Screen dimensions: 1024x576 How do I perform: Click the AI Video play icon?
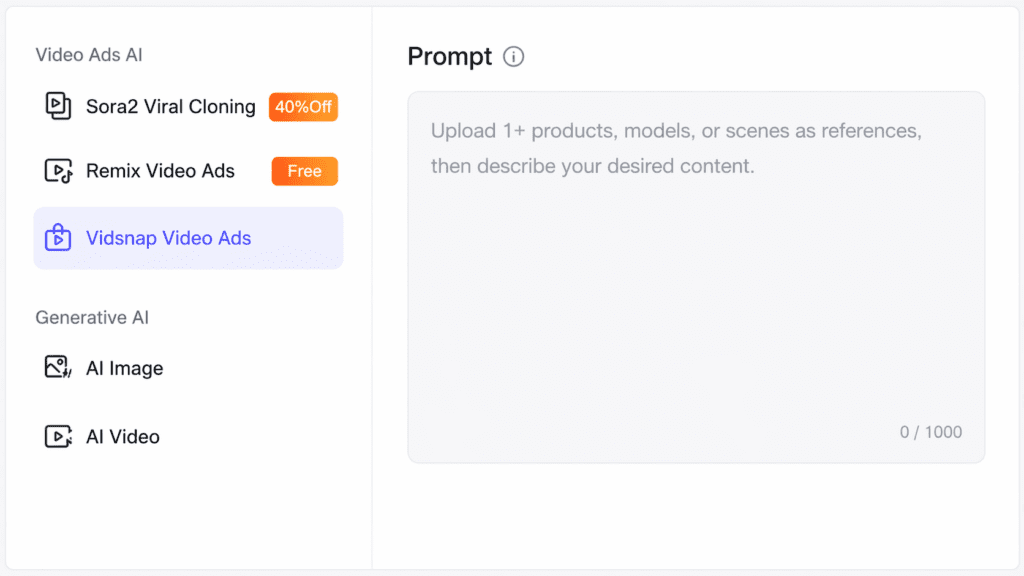point(59,436)
